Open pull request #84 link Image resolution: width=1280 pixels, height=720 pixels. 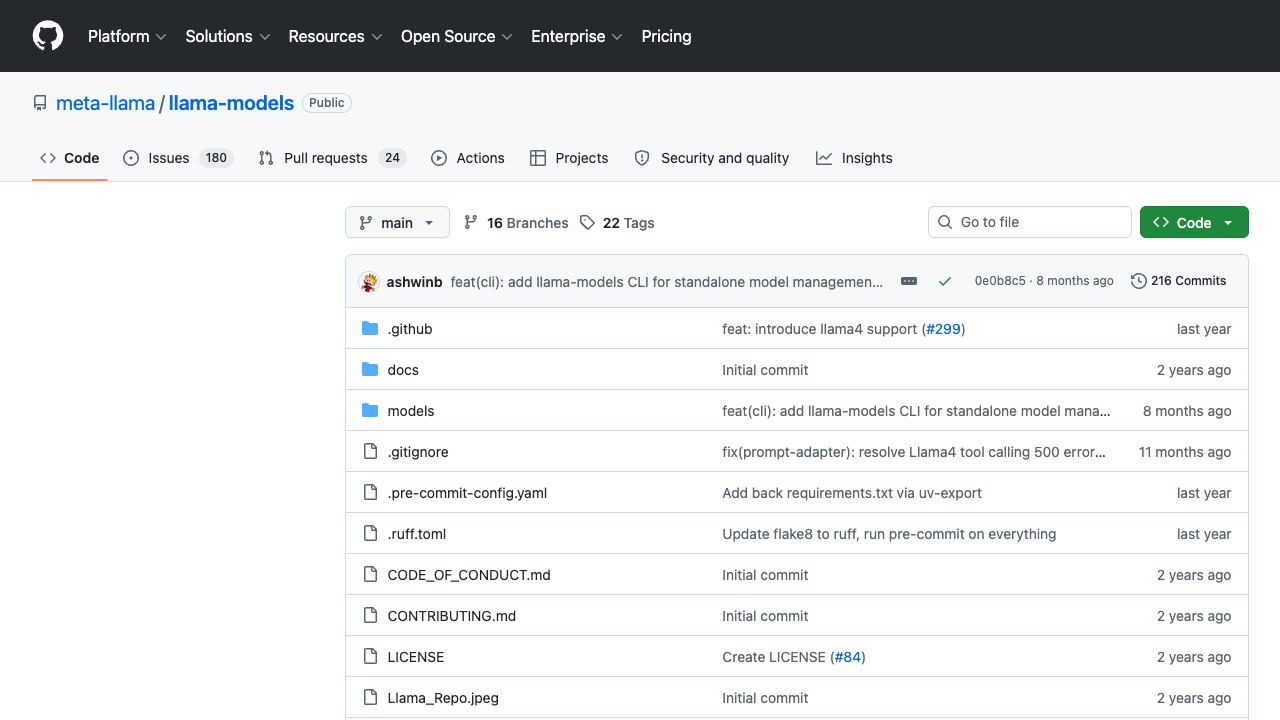(848, 657)
